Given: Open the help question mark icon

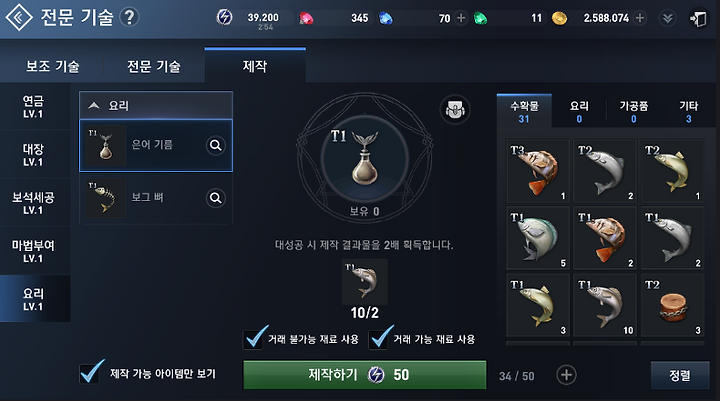Looking at the screenshot, I should pos(129,17).
